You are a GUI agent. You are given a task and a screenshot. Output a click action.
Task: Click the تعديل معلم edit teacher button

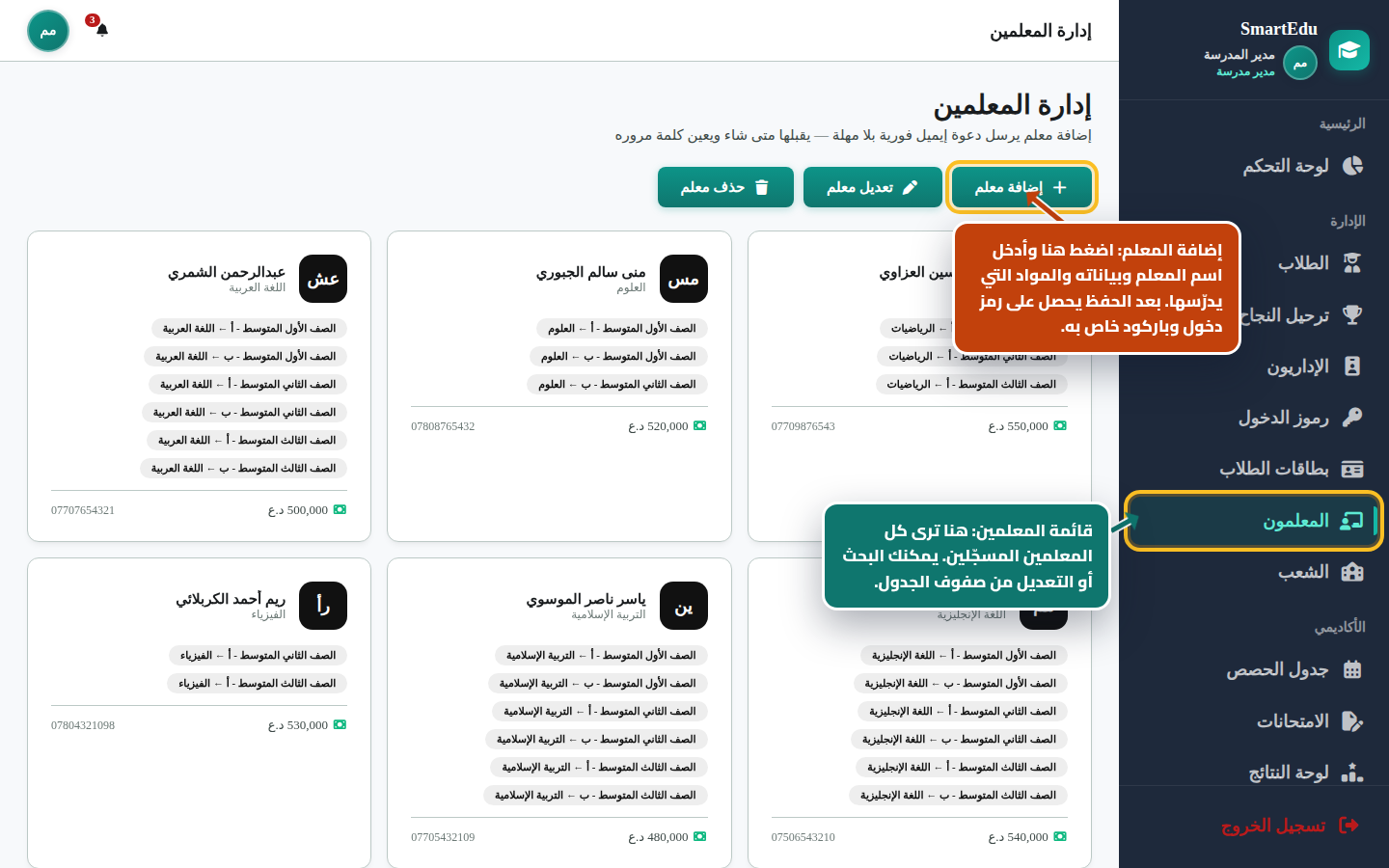tap(873, 187)
